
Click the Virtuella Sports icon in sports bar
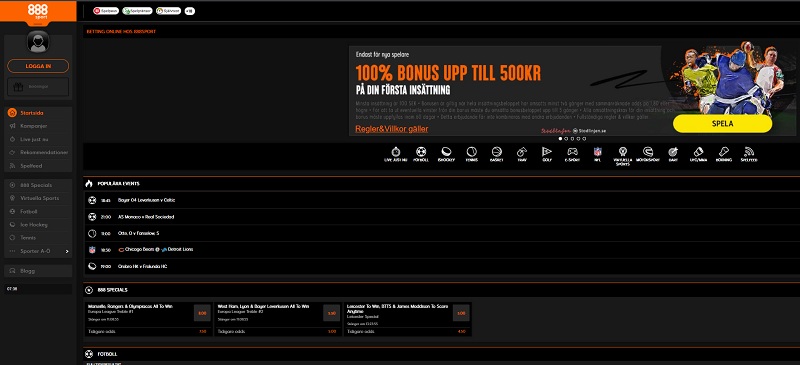tap(622, 152)
